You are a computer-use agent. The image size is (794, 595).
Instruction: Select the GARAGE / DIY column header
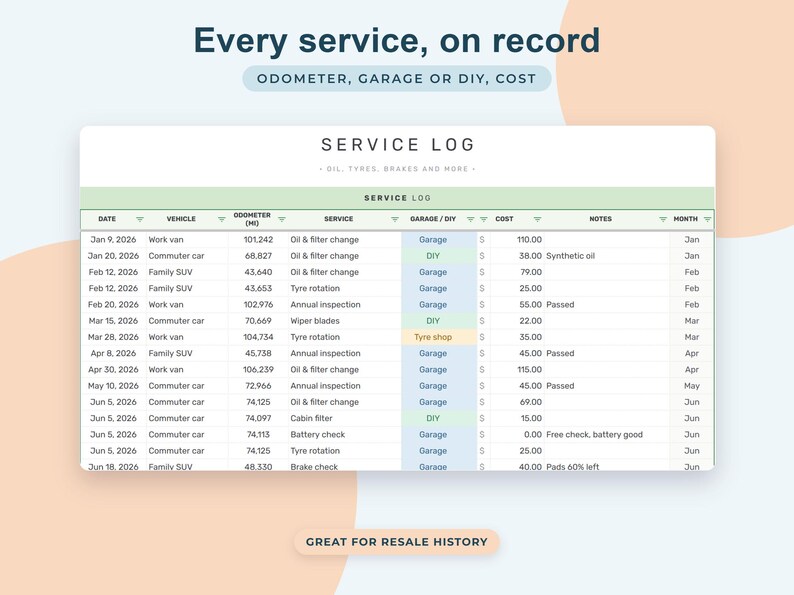pos(433,219)
